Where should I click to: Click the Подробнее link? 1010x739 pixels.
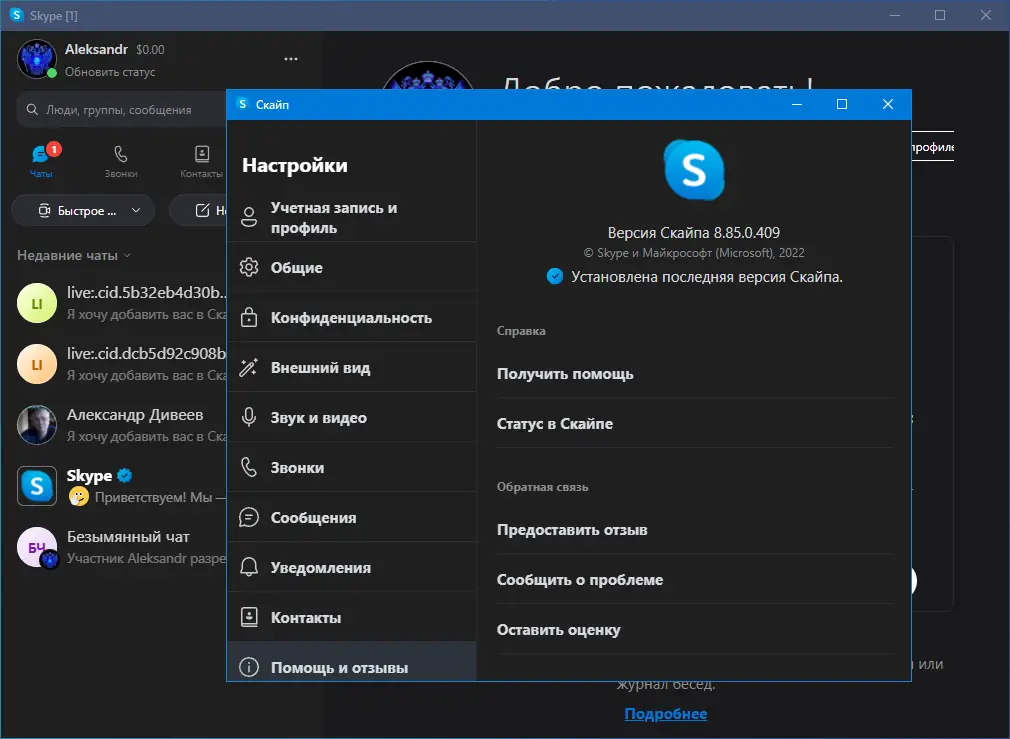click(x=666, y=713)
